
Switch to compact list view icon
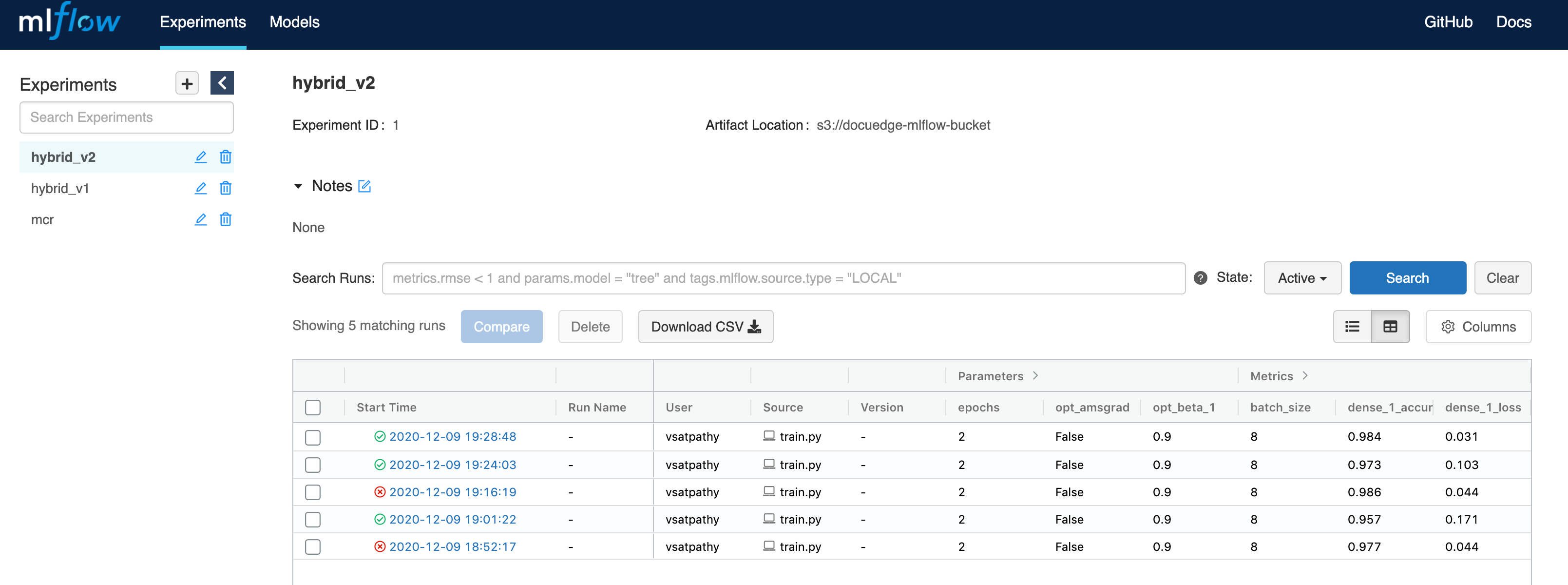pos(1352,327)
